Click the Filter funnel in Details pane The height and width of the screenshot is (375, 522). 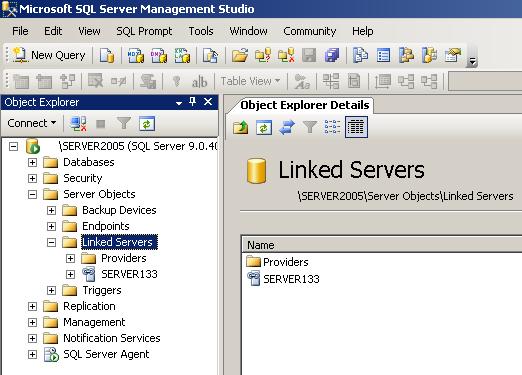(x=310, y=127)
